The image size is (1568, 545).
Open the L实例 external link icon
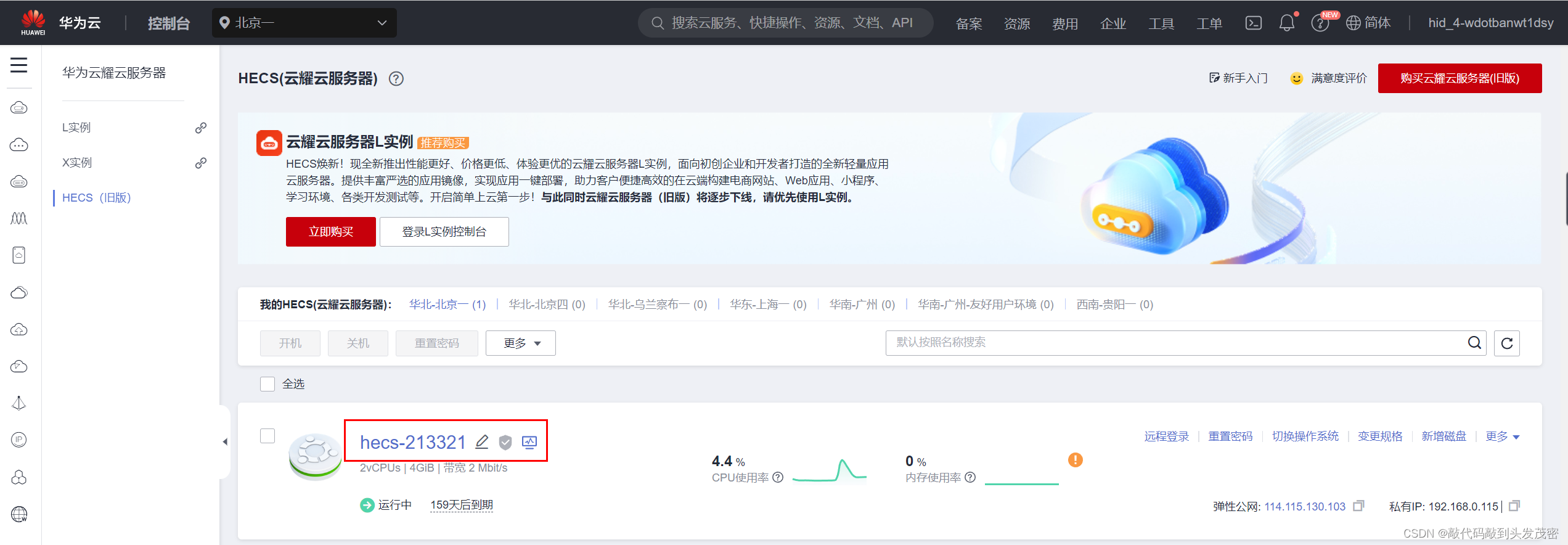(x=200, y=128)
